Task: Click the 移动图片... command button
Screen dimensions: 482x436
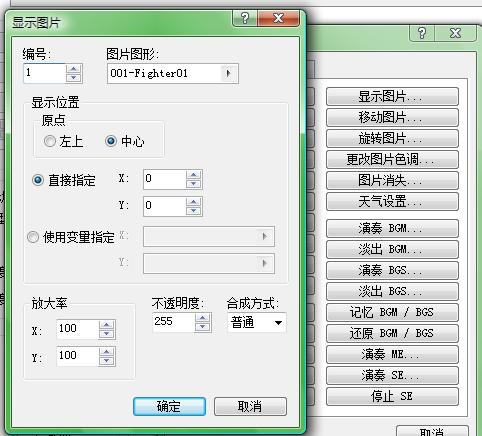Action: (x=392, y=117)
